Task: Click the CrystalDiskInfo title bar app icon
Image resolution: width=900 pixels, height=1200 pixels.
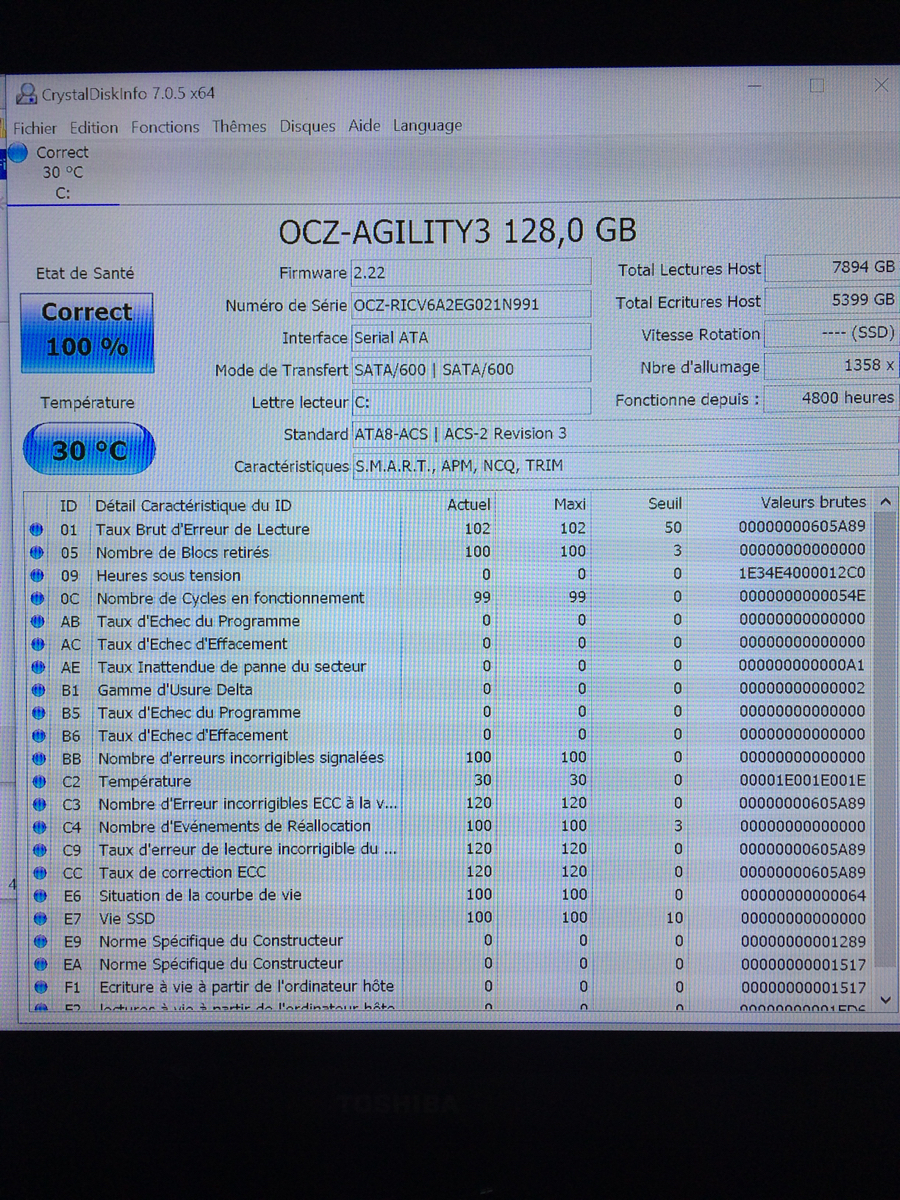Action: click(26, 95)
